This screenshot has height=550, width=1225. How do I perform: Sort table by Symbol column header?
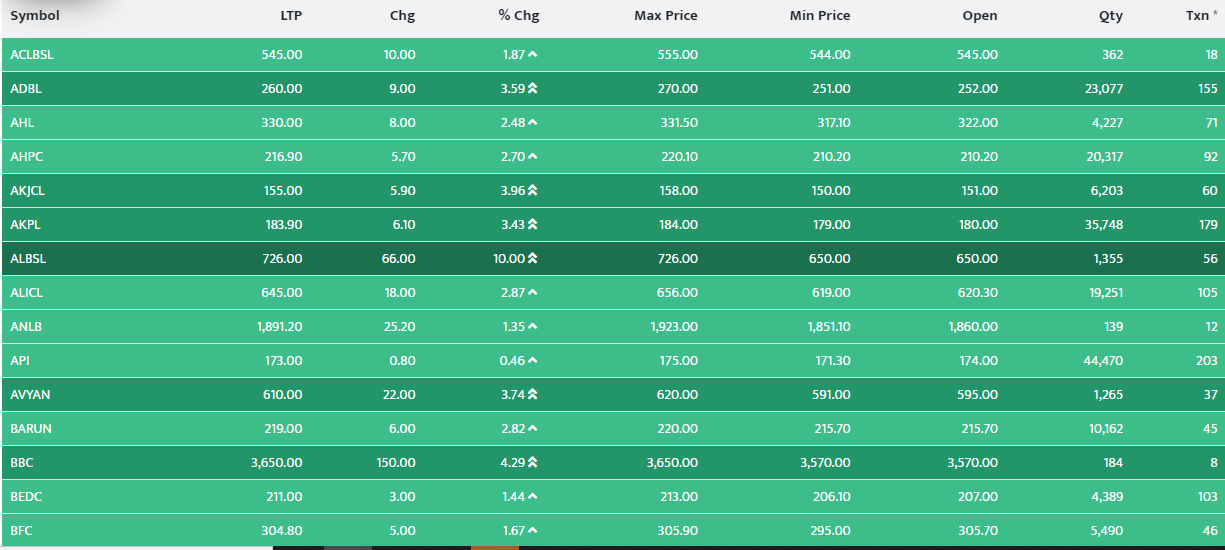pyautogui.click(x=35, y=16)
